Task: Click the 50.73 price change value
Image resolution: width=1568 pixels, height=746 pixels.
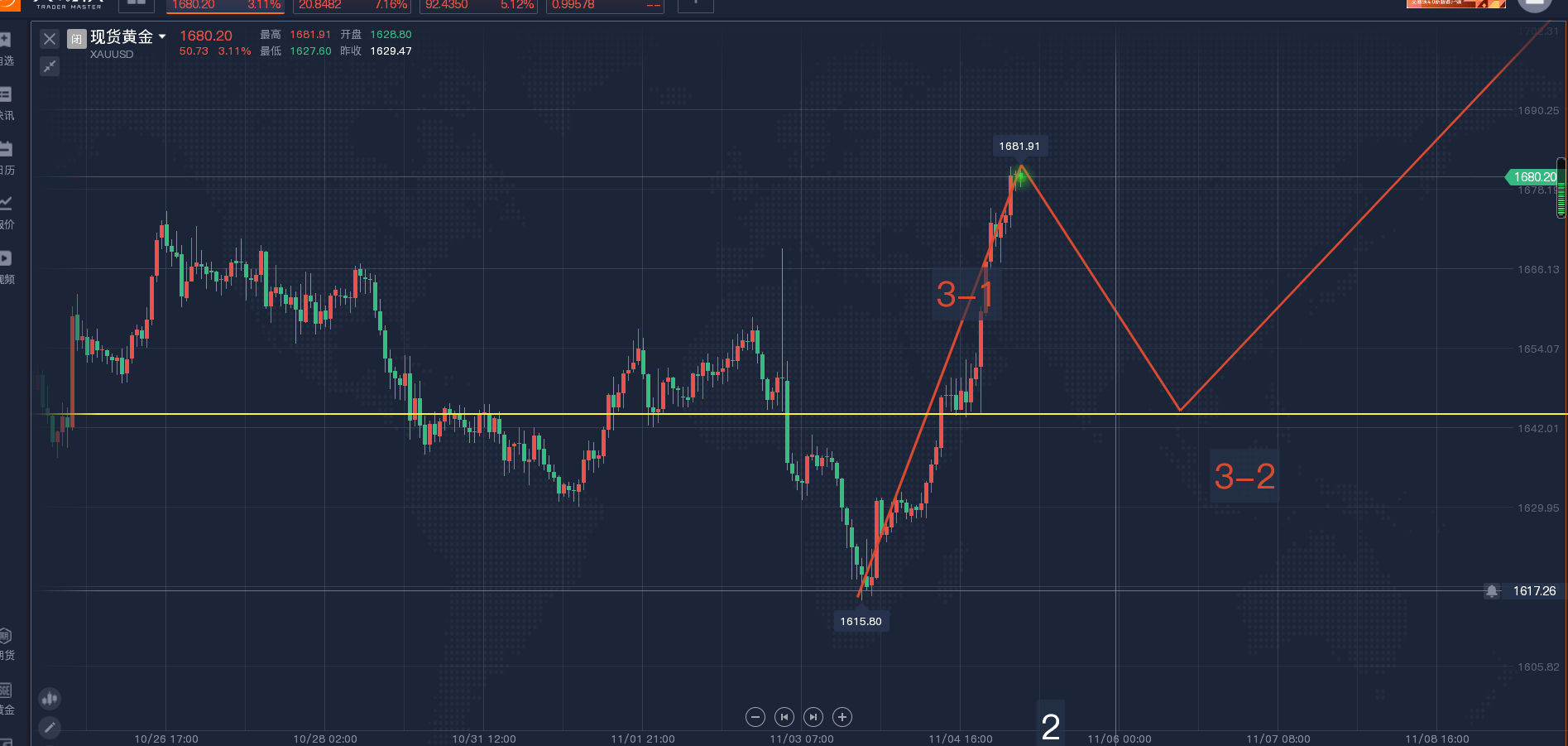Action: pos(194,51)
